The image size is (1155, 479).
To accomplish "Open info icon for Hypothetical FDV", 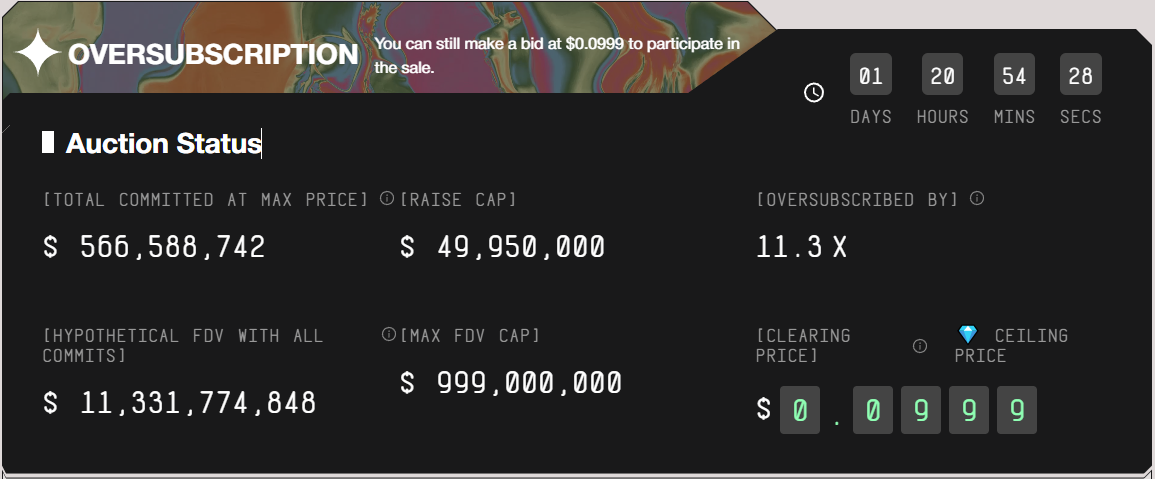I will pyautogui.click(x=389, y=334).
